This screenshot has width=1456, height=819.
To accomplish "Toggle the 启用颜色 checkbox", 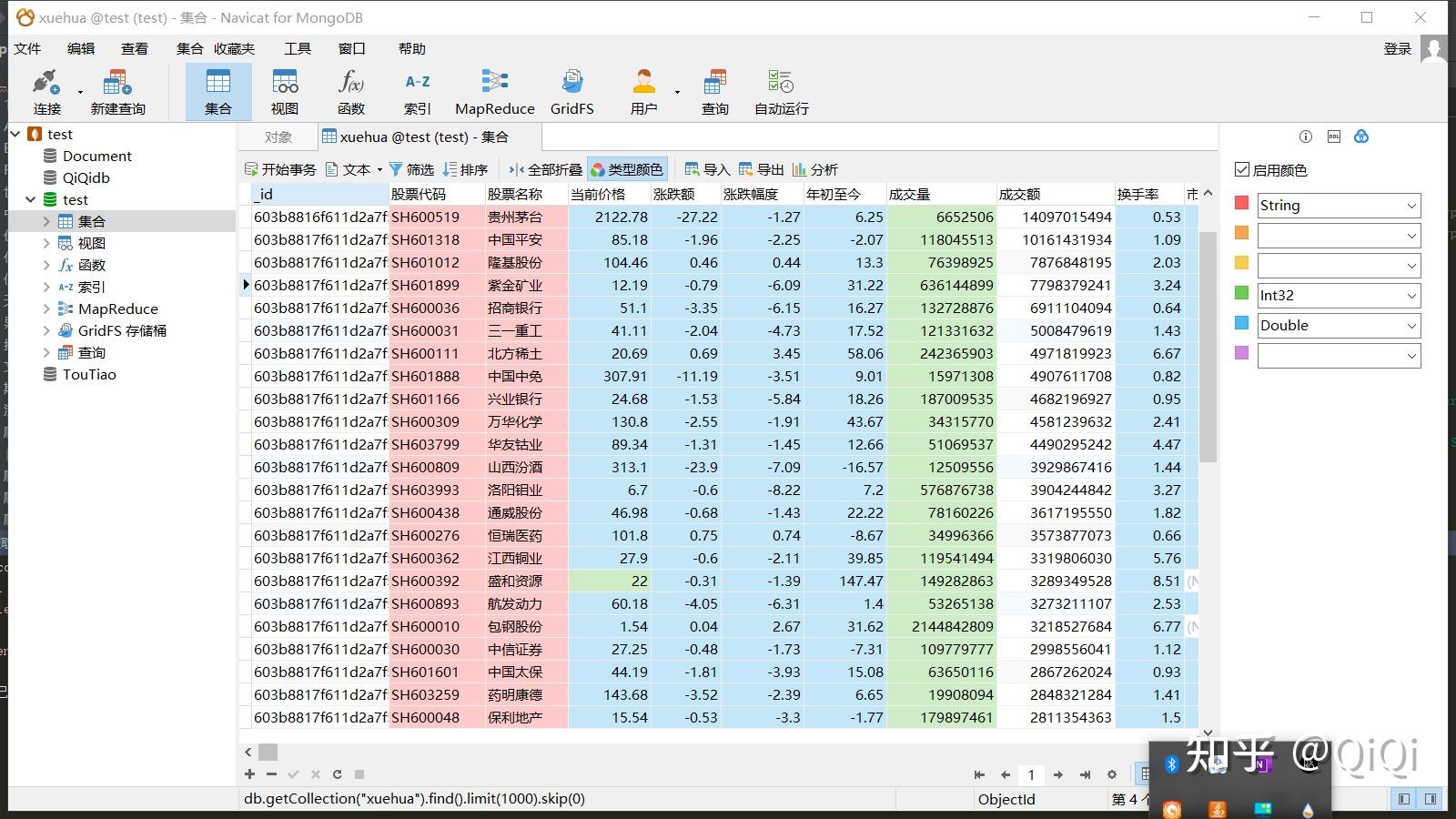I will pos(1242,169).
